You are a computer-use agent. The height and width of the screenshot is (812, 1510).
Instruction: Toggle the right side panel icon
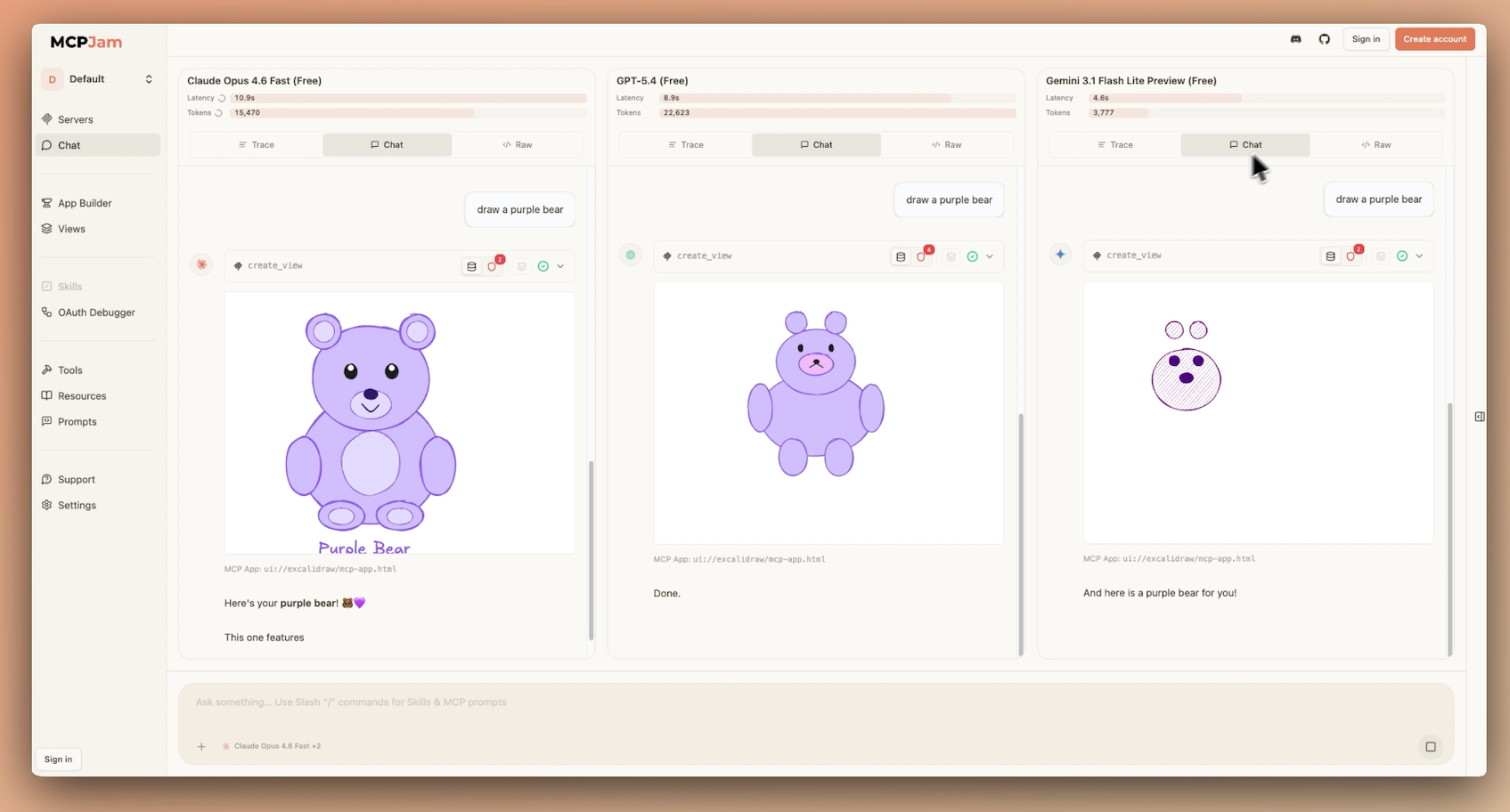[1479, 417]
